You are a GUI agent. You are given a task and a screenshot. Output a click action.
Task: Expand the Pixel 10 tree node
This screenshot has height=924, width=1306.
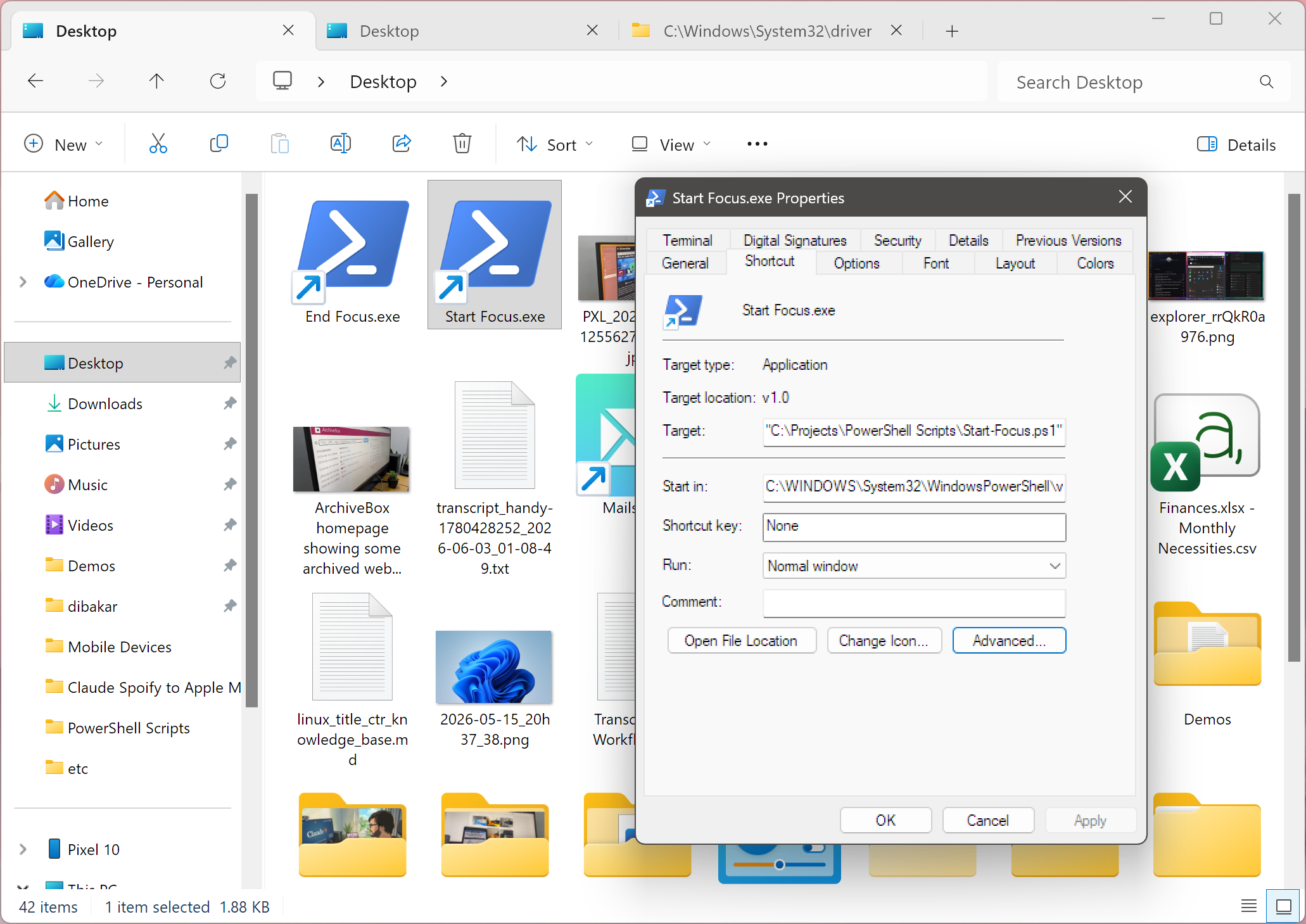(x=23, y=849)
